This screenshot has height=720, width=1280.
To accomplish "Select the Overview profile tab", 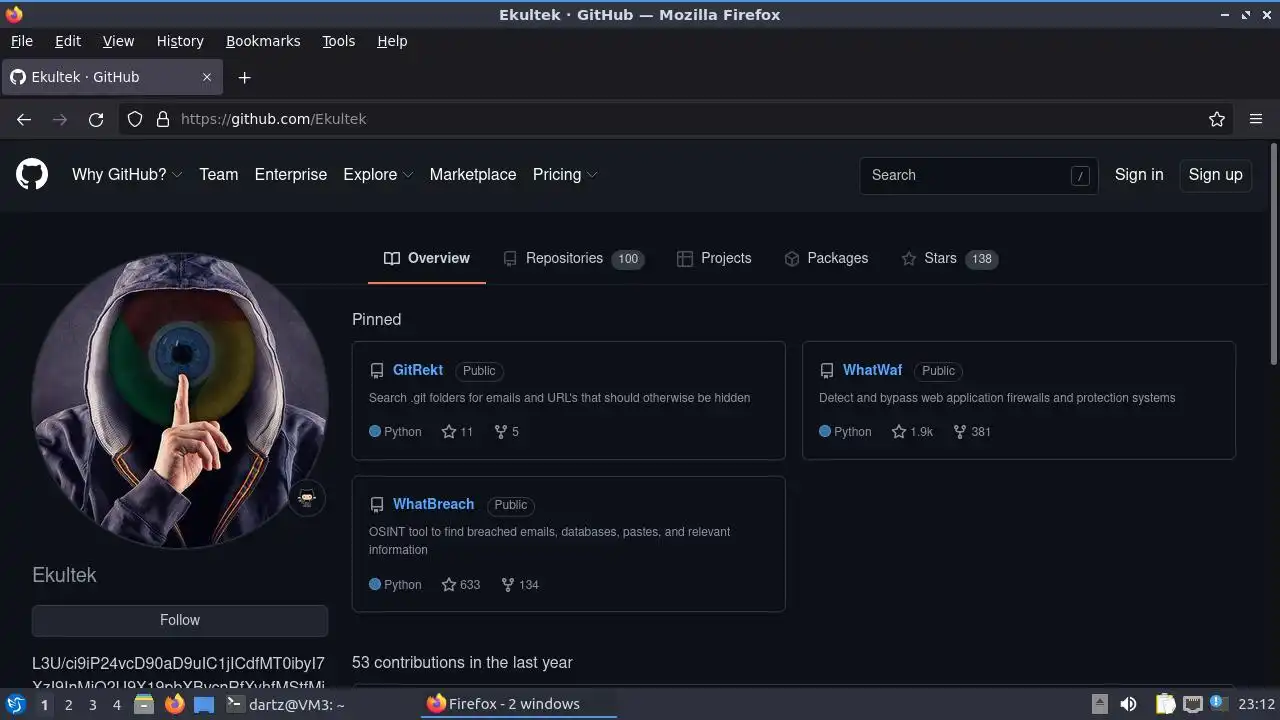I will (427, 258).
